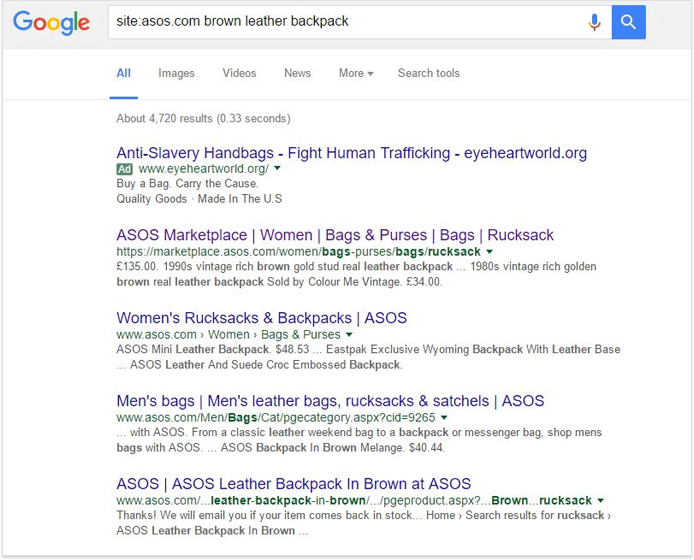The width and height of the screenshot is (694, 560).
Task: Open ASOS Marketplace Rucksack result
Action: coord(335,235)
